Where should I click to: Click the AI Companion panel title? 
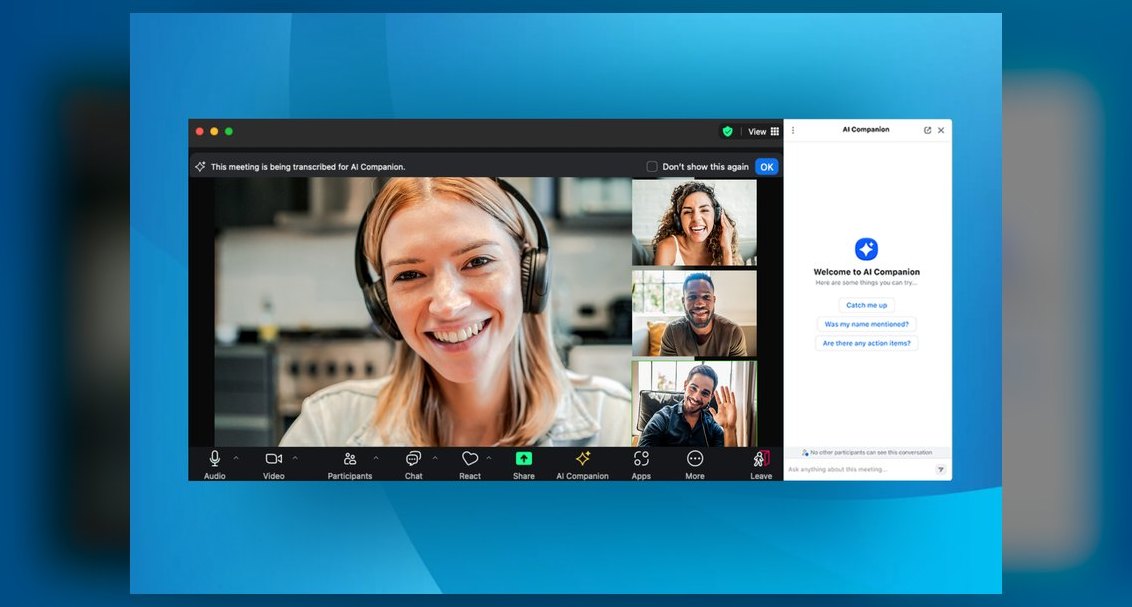tap(866, 130)
